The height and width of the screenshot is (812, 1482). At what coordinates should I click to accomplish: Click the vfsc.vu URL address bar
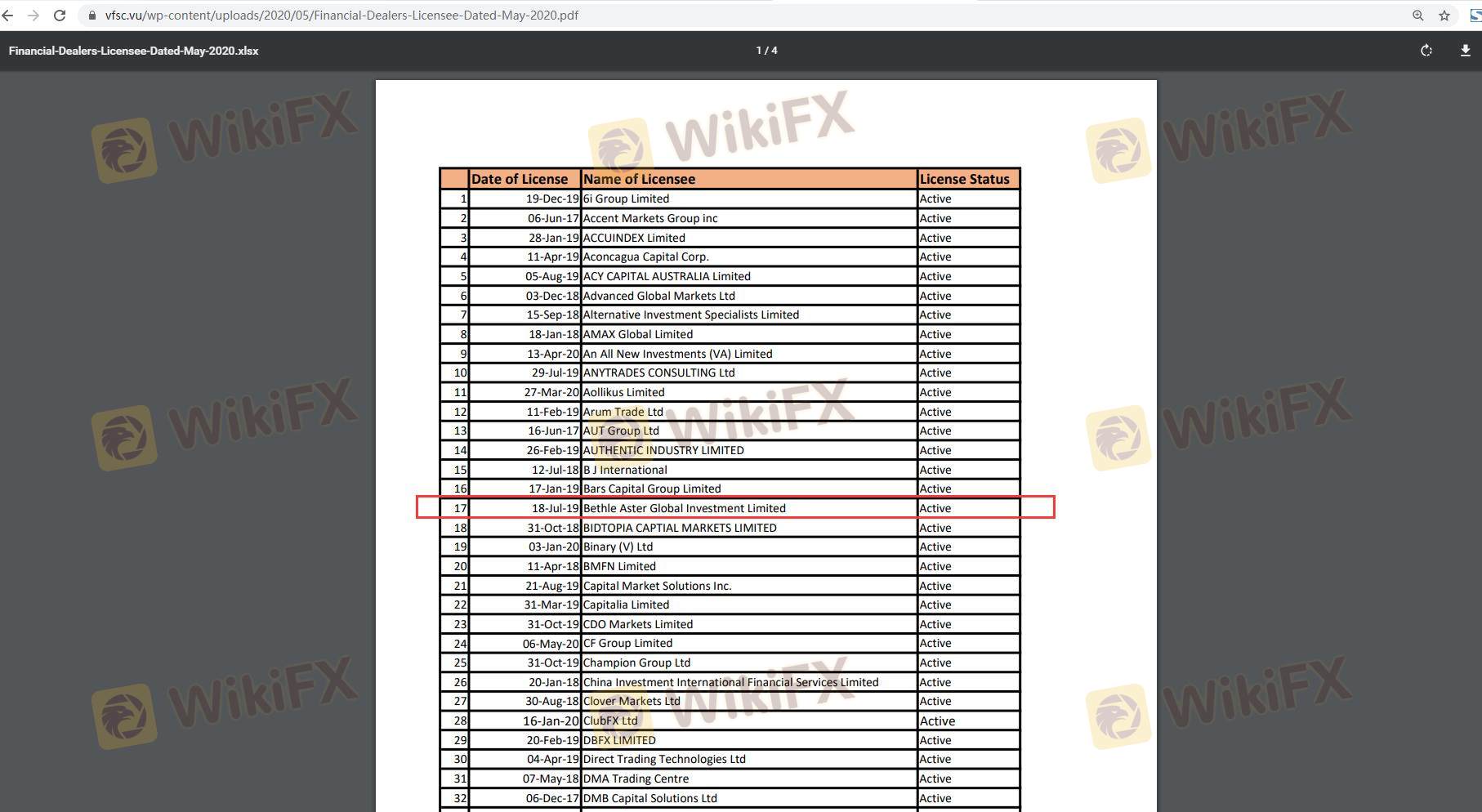point(341,16)
